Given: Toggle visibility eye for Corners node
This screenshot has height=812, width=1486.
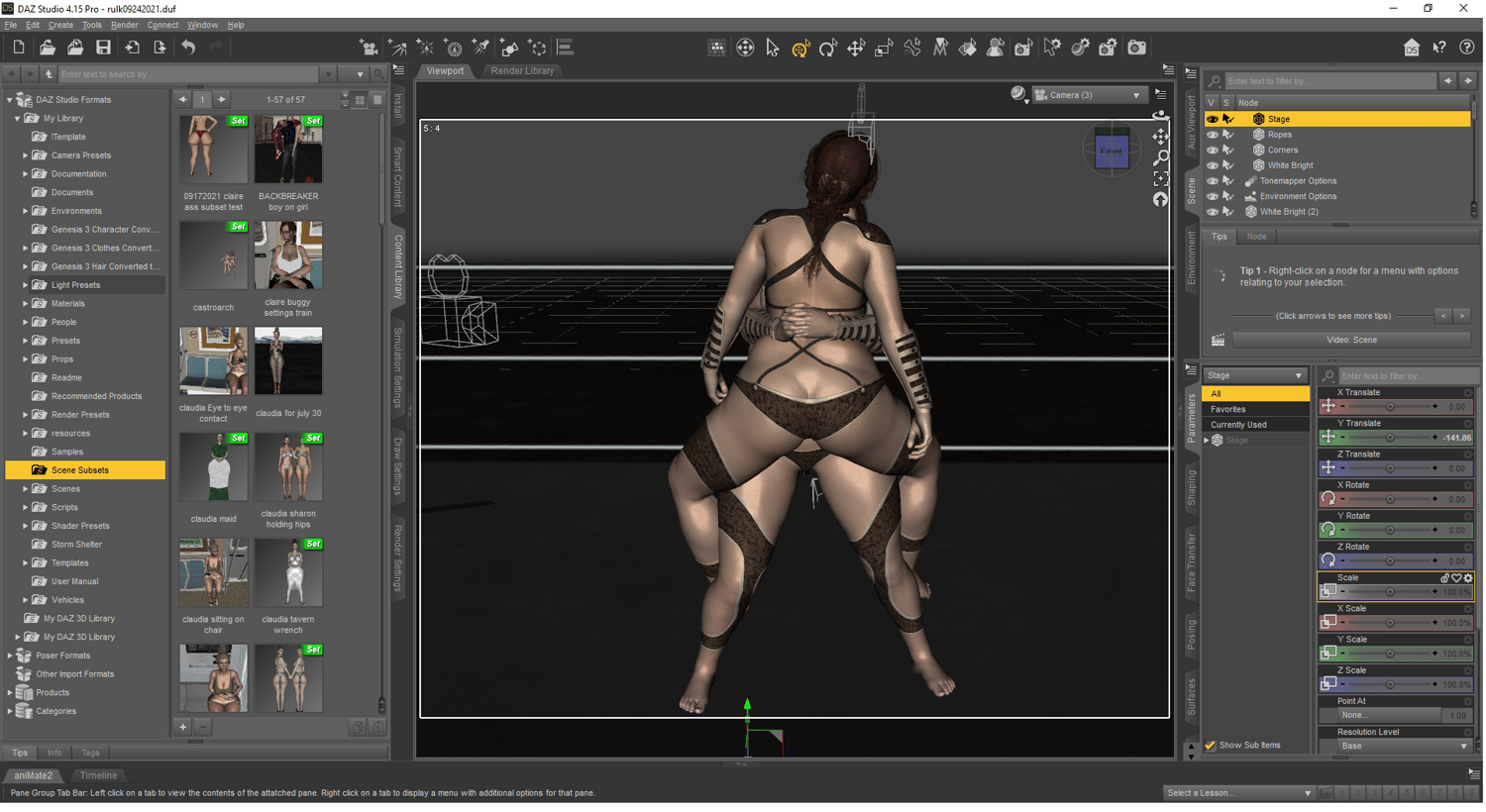Looking at the screenshot, I should click(1212, 151).
